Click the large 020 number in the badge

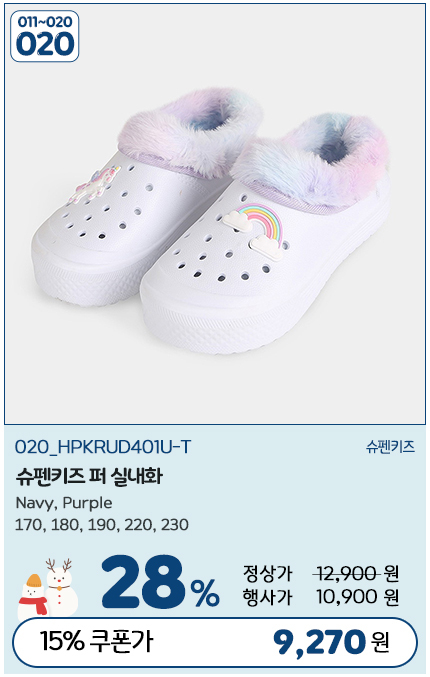tap(44, 44)
